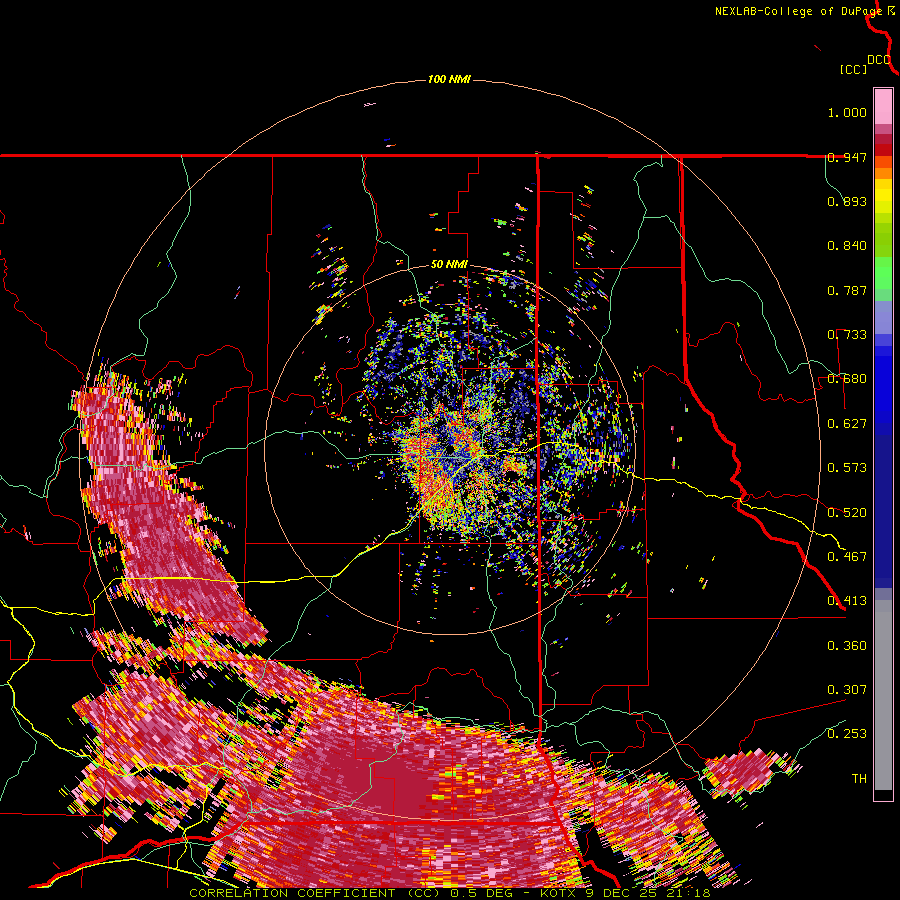Pick the yellow segment of color bar
900x900 pixels.
click(x=883, y=196)
